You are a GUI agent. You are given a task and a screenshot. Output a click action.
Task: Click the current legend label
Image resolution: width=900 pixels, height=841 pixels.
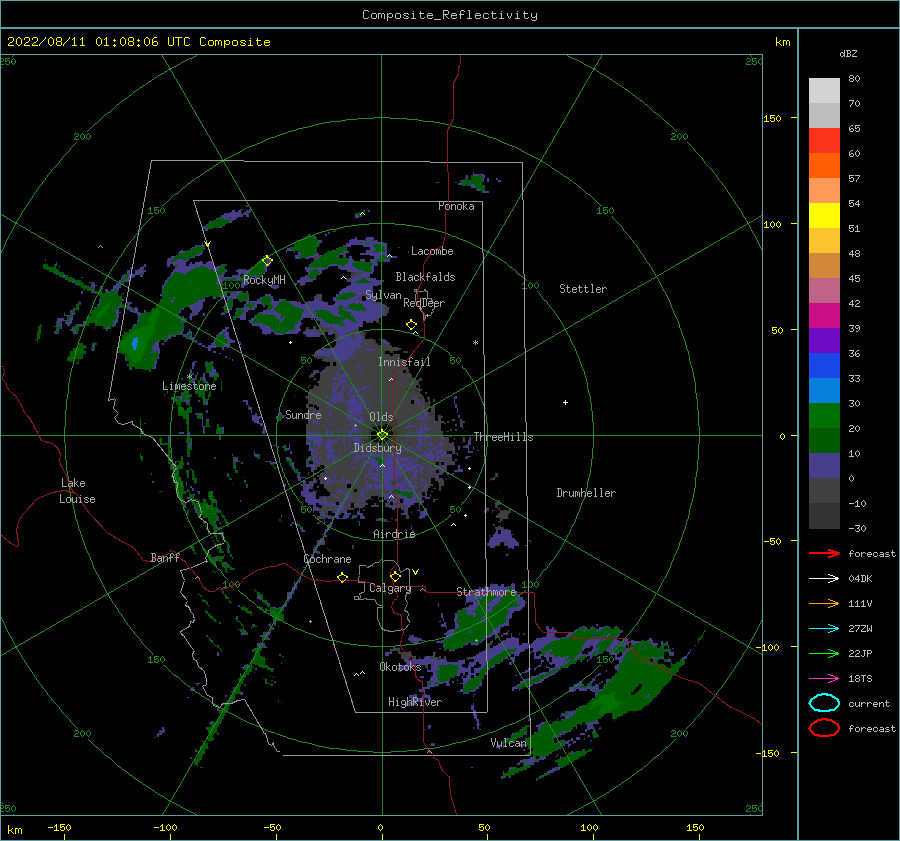(x=869, y=703)
